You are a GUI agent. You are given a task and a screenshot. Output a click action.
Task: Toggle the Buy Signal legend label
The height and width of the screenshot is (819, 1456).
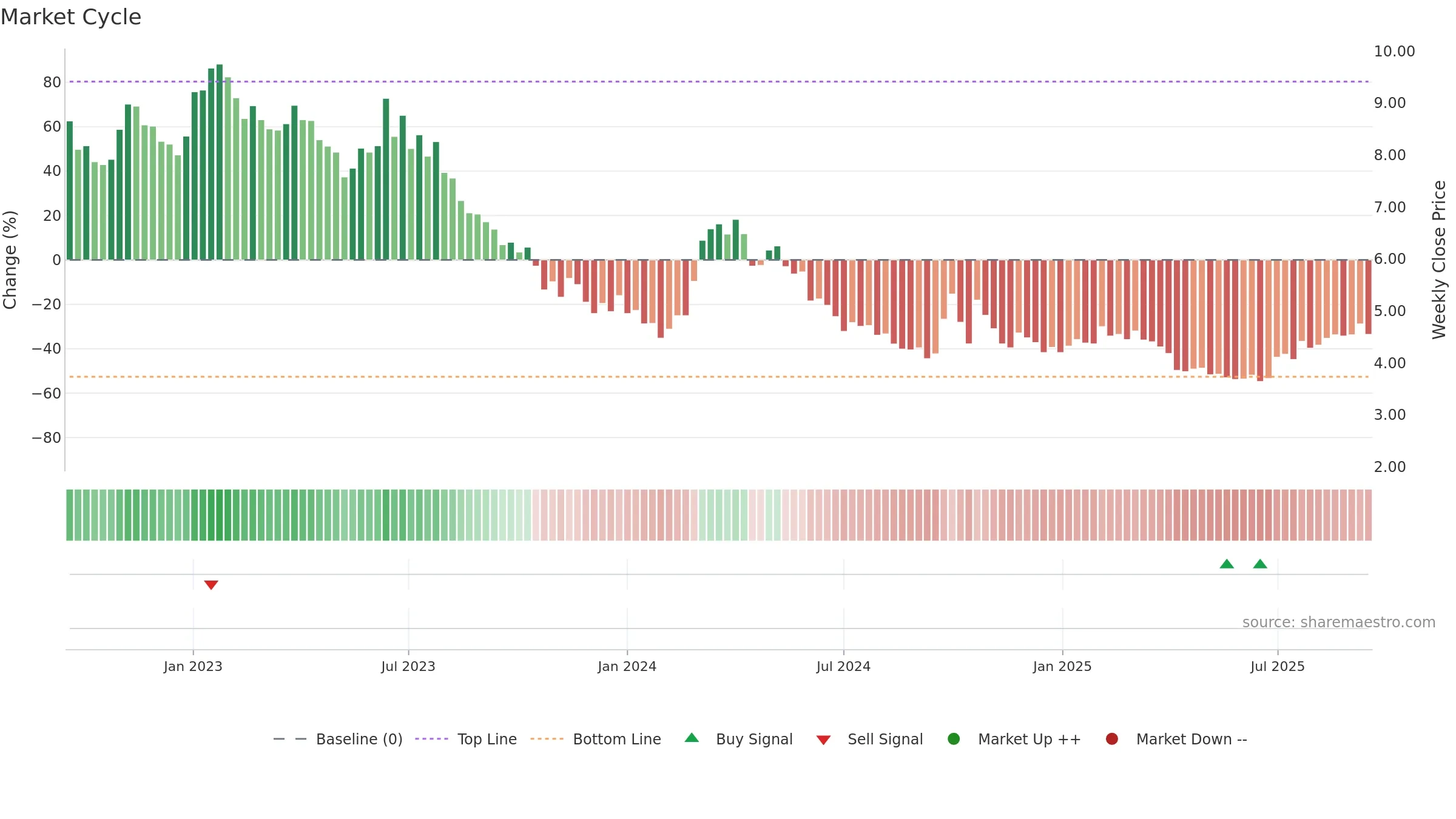pyautogui.click(x=754, y=739)
